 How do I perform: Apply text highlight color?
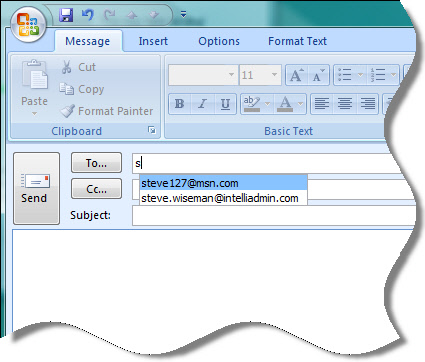click(252, 104)
